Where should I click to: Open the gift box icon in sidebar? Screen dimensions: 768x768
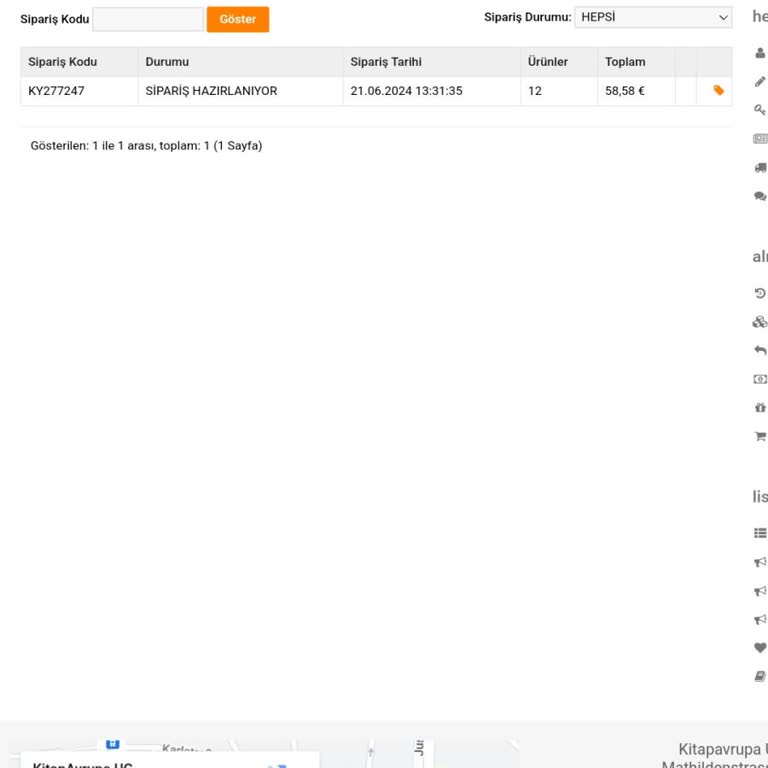(x=760, y=408)
